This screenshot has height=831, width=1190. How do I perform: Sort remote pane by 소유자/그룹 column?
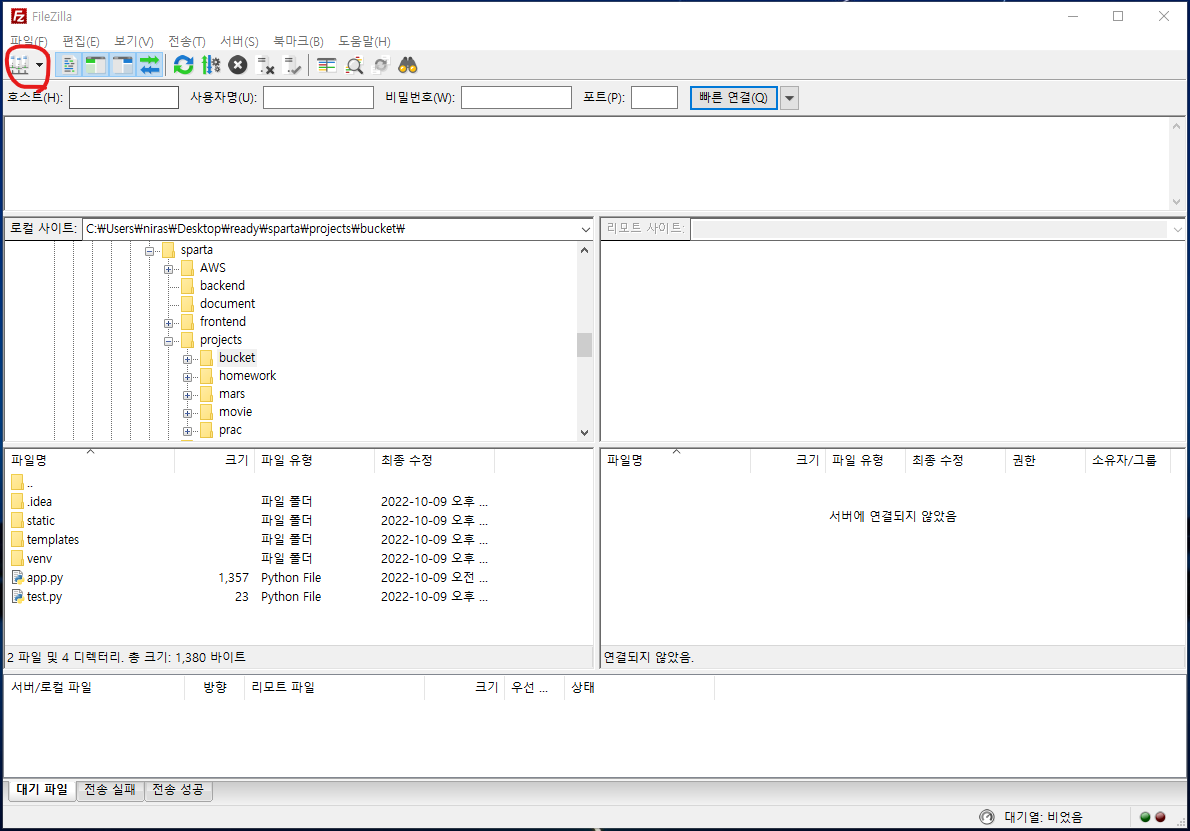(x=1128, y=460)
